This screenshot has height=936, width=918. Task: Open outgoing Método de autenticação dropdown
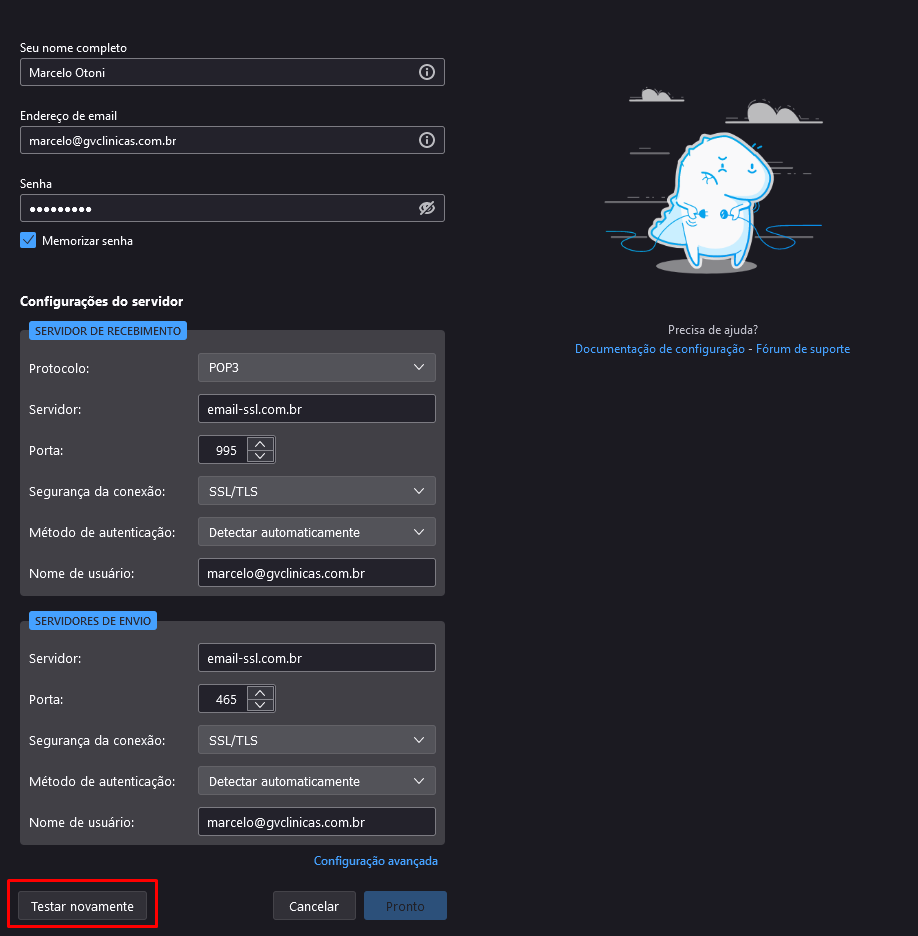(316, 781)
